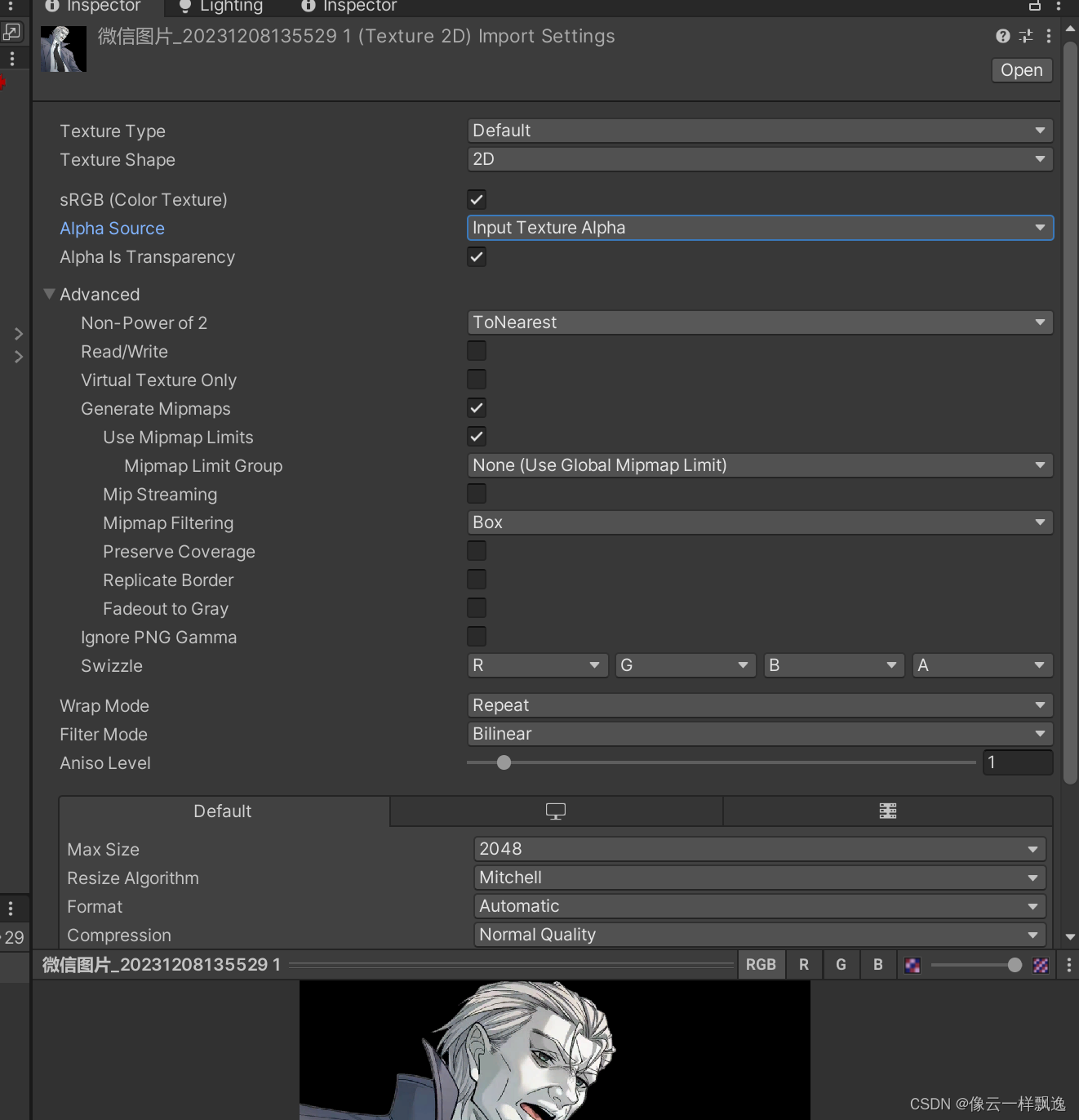Screen dimensions: 1079x1120
Task: Click the Inspector scrollbar down arrow
Action: point(1070,937)
